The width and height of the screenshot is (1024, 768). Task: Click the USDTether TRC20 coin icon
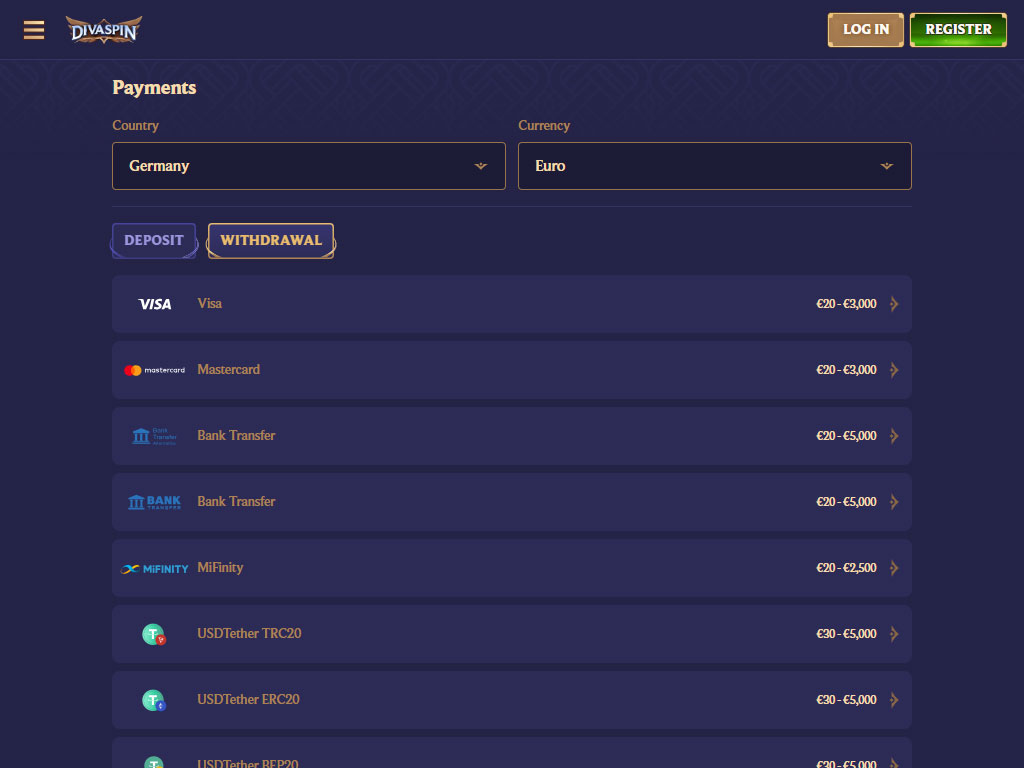coord(154,634)
